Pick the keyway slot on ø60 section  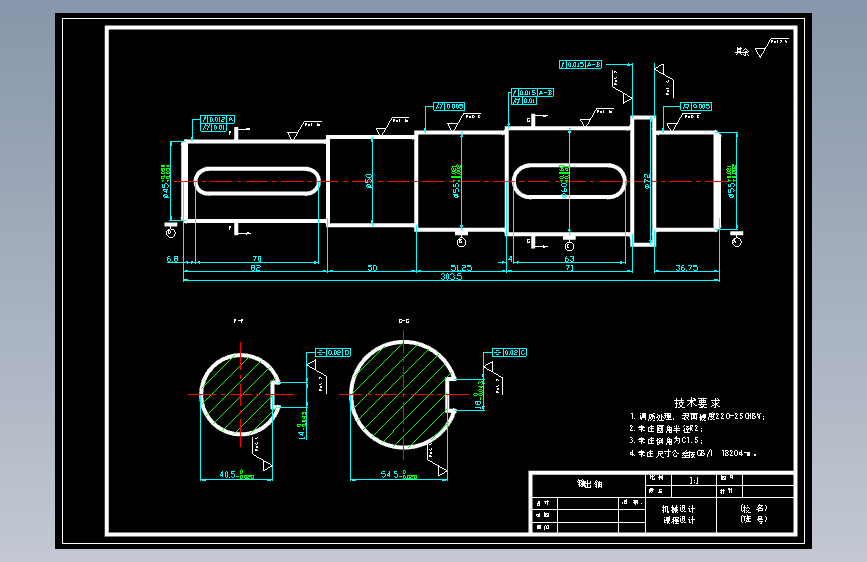coord(569,181)
